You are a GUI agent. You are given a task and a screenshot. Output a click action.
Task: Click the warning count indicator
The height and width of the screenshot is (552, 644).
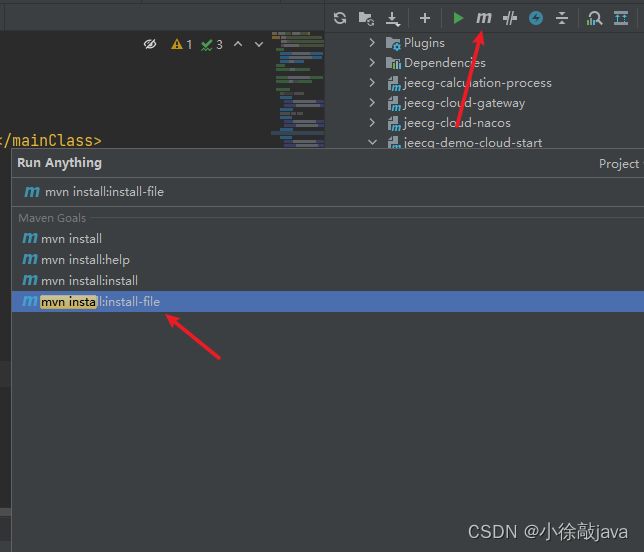coord(182,44)
